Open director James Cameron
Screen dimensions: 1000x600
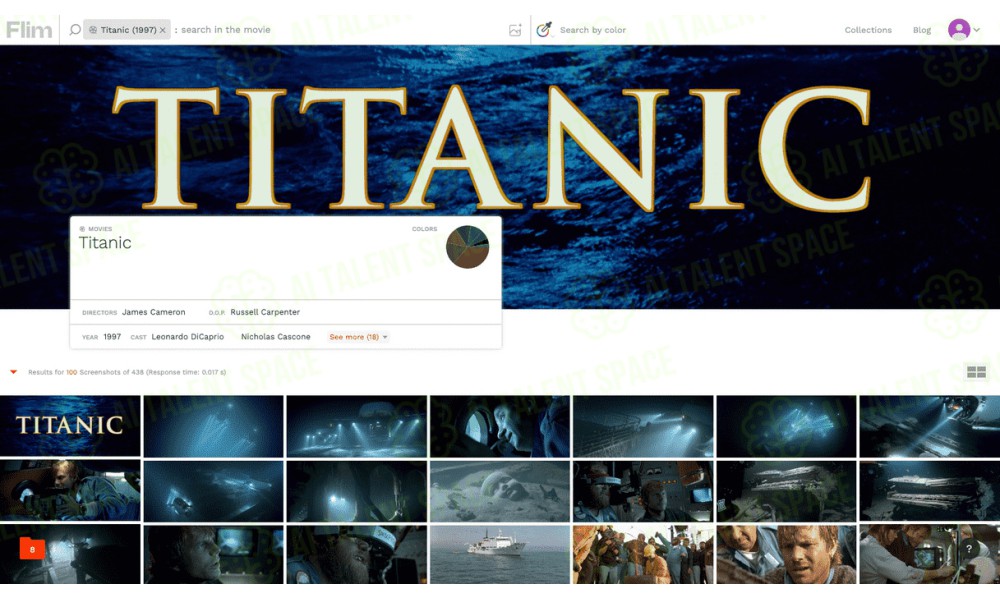[x=154, y=312]
